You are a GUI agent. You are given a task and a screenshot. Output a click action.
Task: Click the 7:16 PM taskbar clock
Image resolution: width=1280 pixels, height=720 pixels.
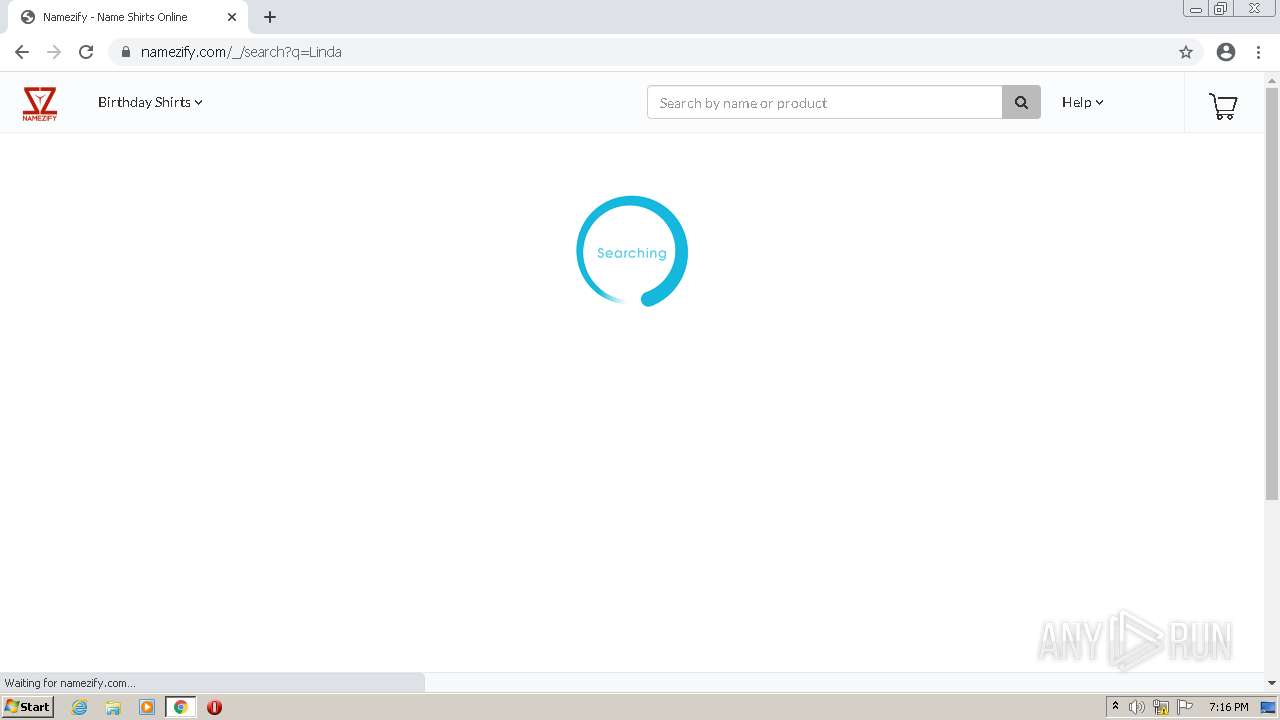point(1228,707)
